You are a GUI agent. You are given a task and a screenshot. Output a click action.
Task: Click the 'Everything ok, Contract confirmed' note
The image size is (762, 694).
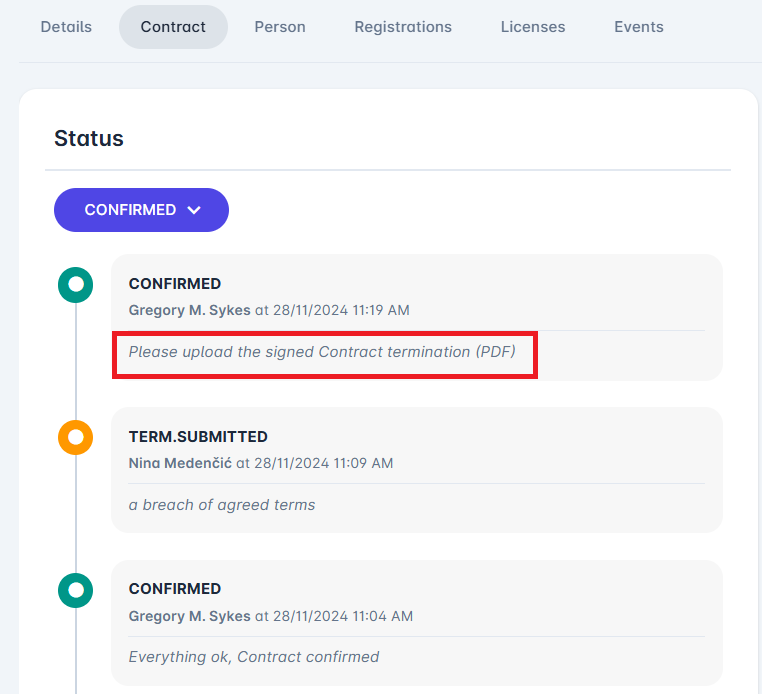(x=254, y=657)
